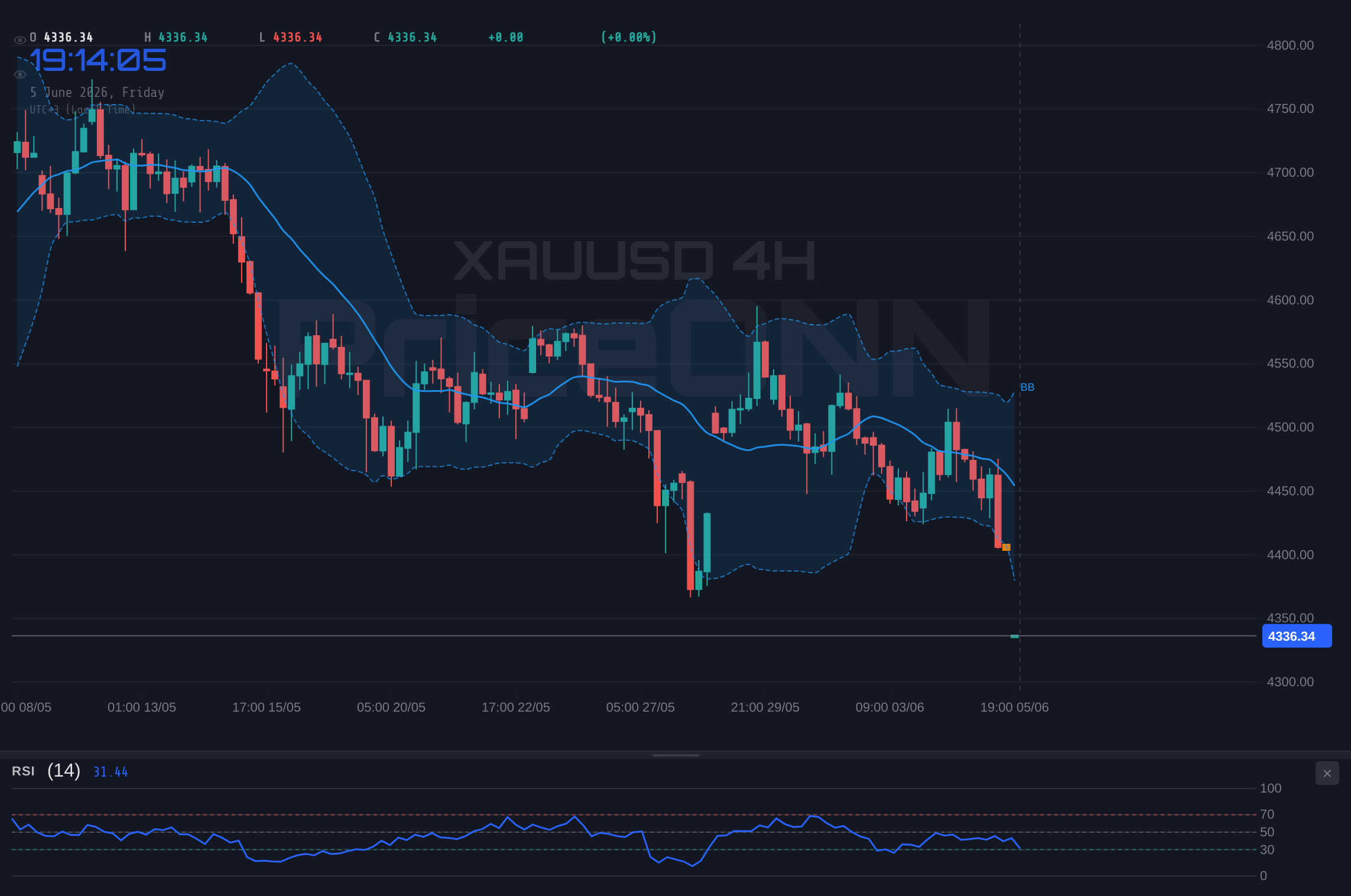The width and height of the screenshot is (1351, 896).
Task: Click the RSI value 31.44
Action: [x=111, y=772]
